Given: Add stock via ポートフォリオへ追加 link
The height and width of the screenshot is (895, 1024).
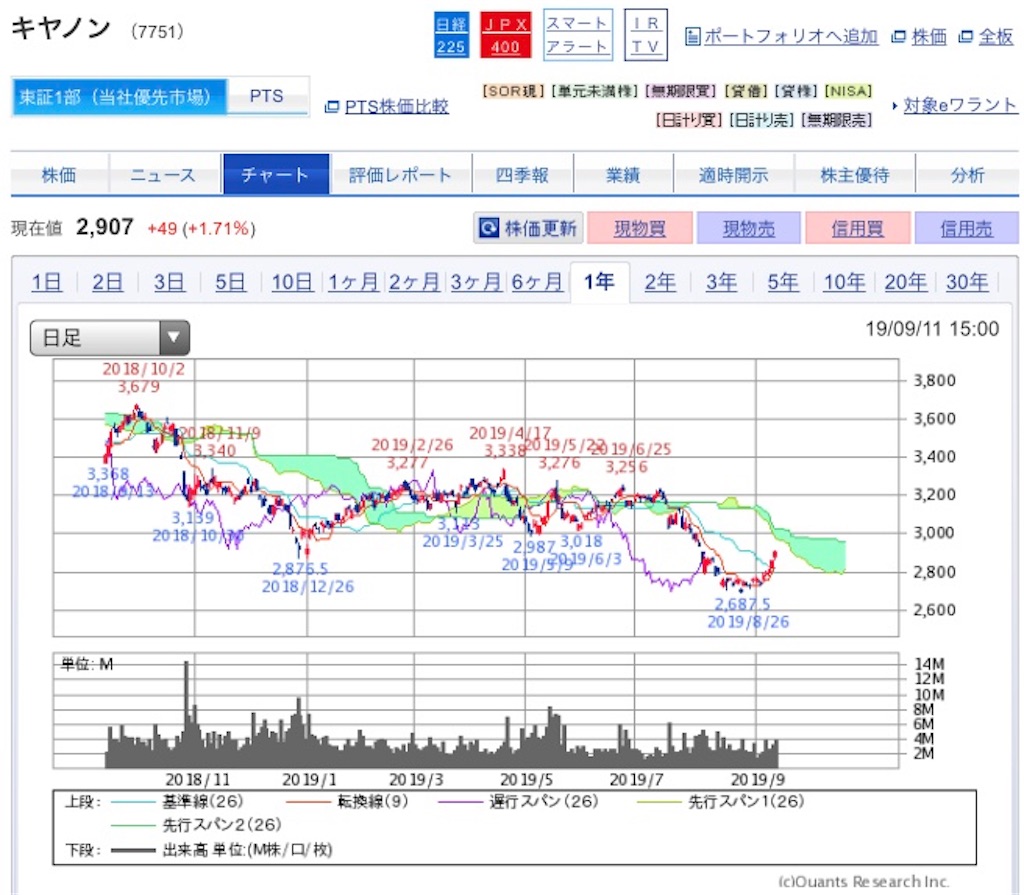Looking at the screenshot, I should tap(790, 37).
